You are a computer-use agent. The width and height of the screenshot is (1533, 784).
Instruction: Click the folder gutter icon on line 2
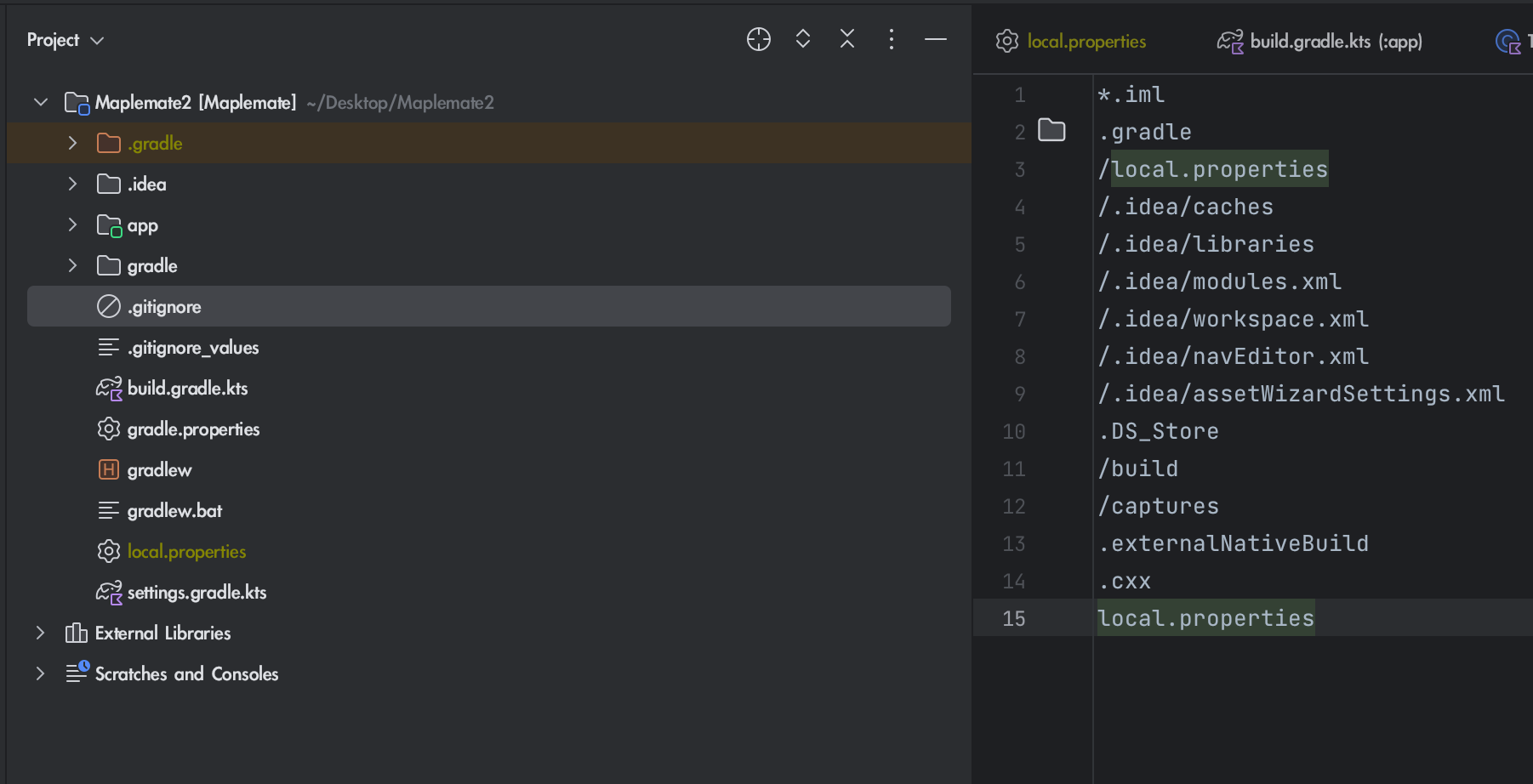tap(1051, 131)
